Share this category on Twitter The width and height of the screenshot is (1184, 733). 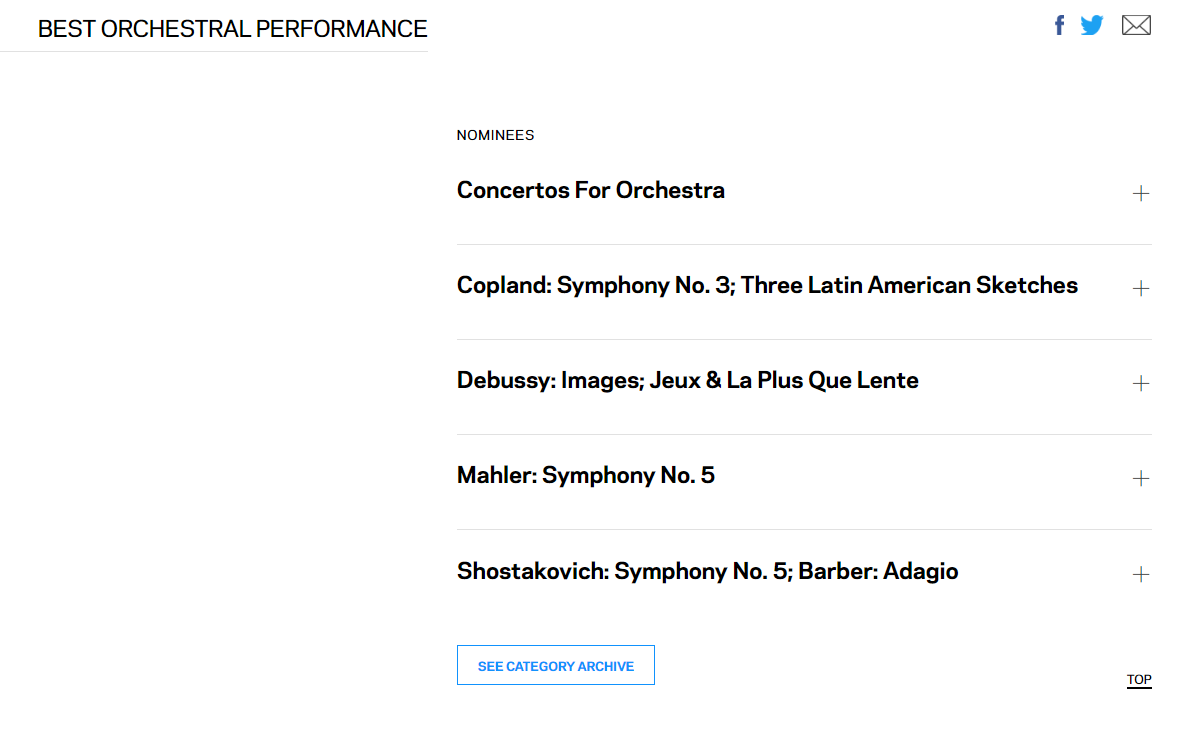[1092, 25]
